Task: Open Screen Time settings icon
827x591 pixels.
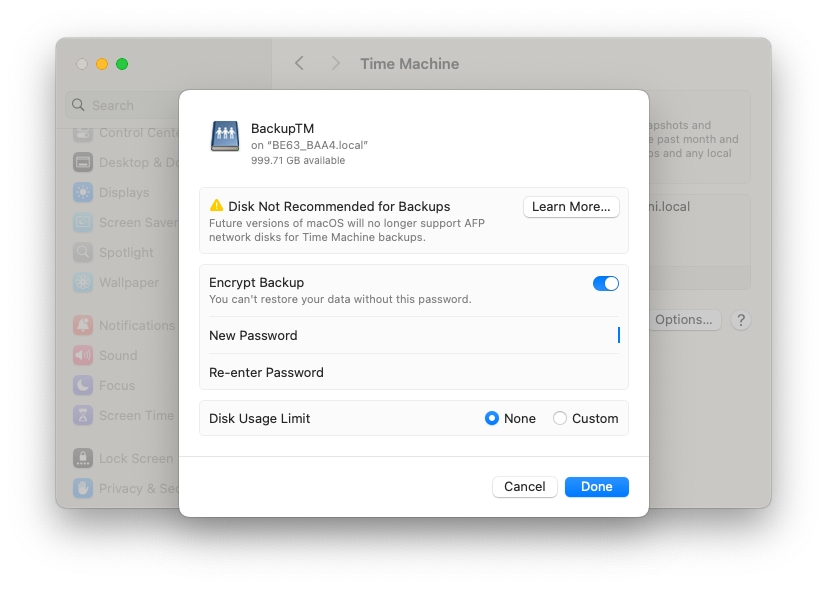Action: (x=83, y=415)
